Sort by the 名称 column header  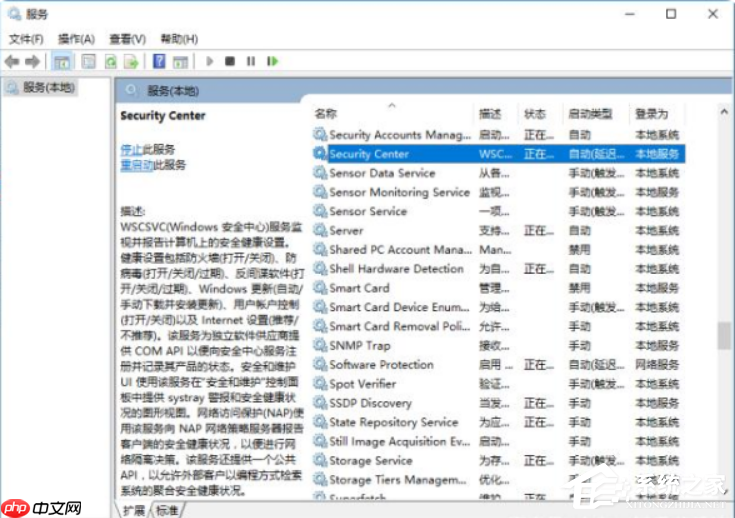[x=326, y=113]
